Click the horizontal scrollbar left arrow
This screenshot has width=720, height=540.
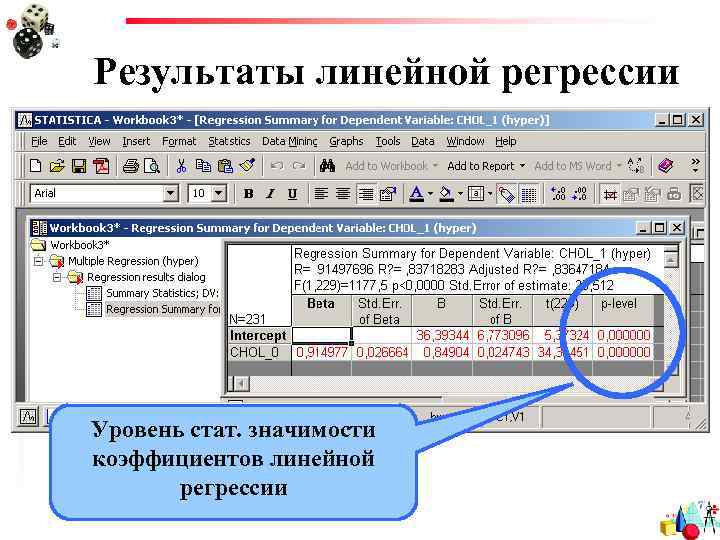(x=241, y=383)
